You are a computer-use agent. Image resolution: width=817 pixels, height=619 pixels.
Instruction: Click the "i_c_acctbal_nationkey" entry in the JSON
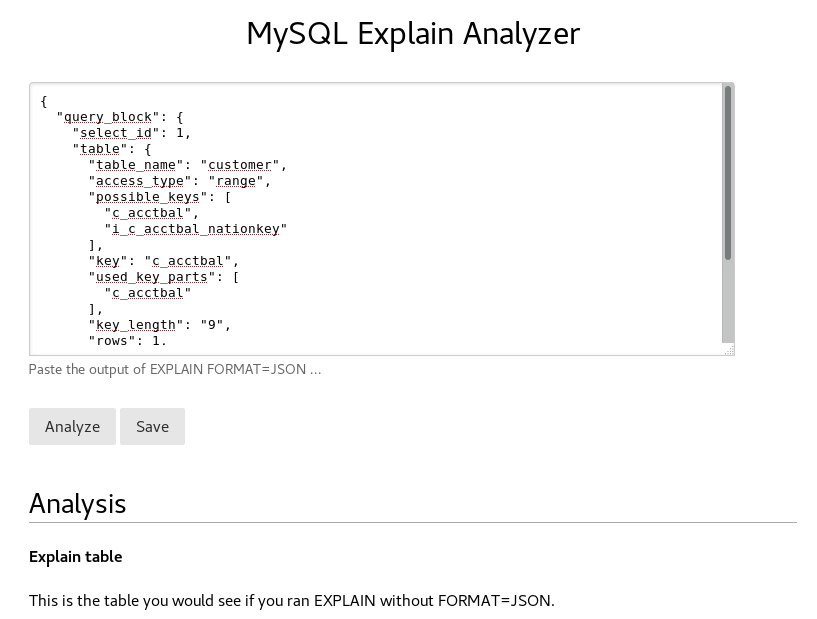[x=199, y=229]
